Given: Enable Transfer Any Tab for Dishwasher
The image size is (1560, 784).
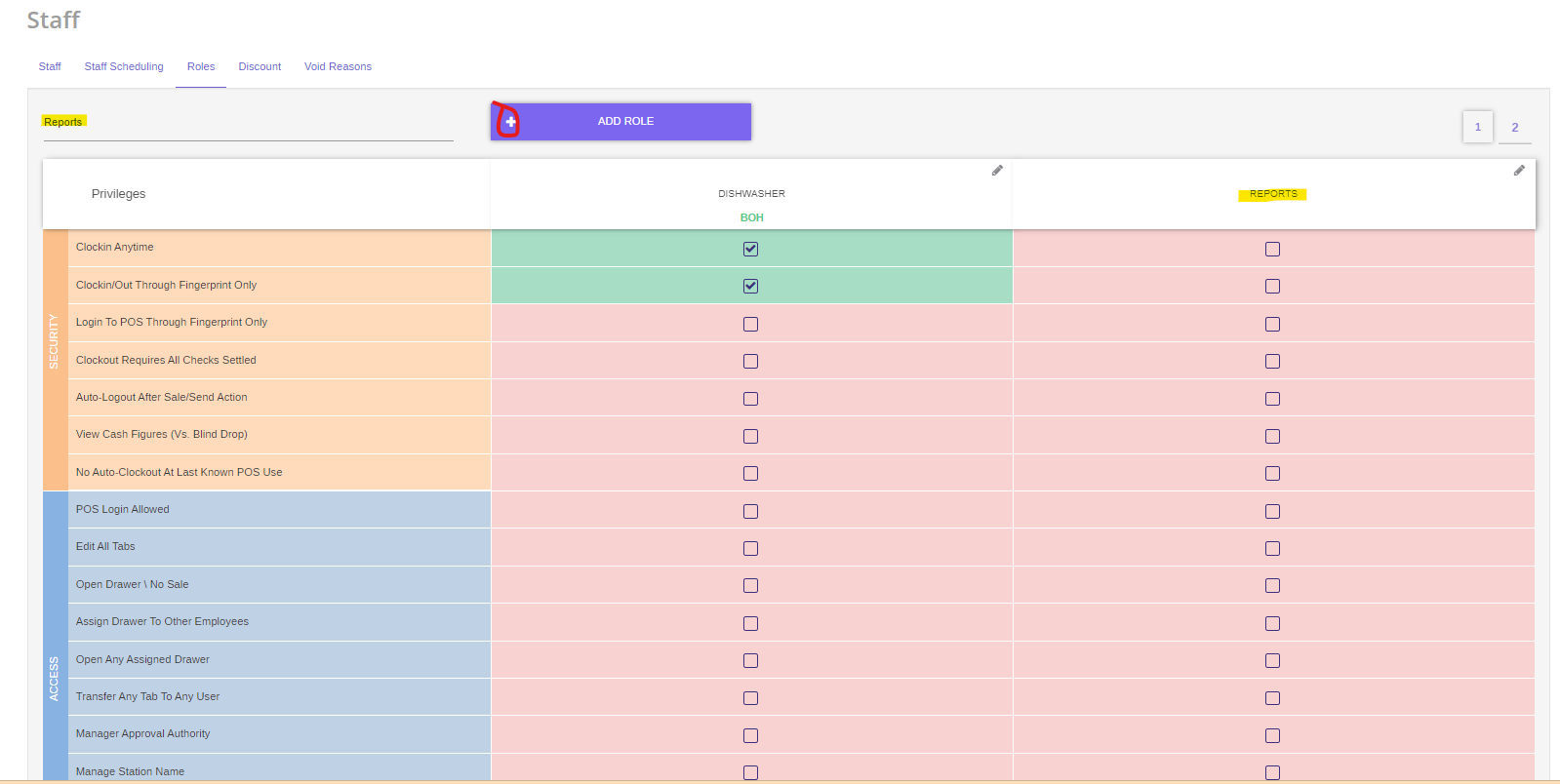Looking at the screenshot, I should (750, 697).
